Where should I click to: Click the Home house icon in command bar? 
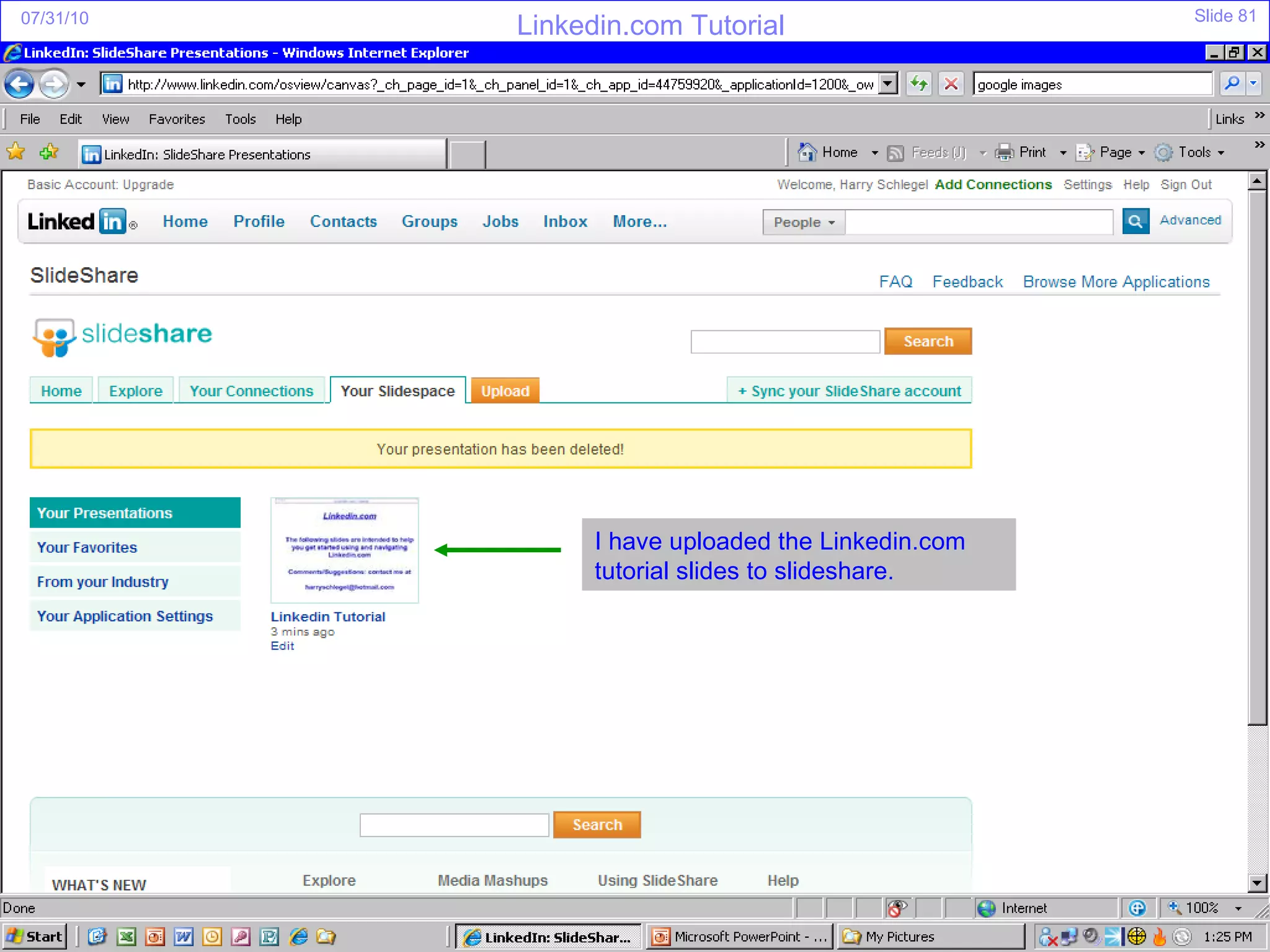point(807,152)
